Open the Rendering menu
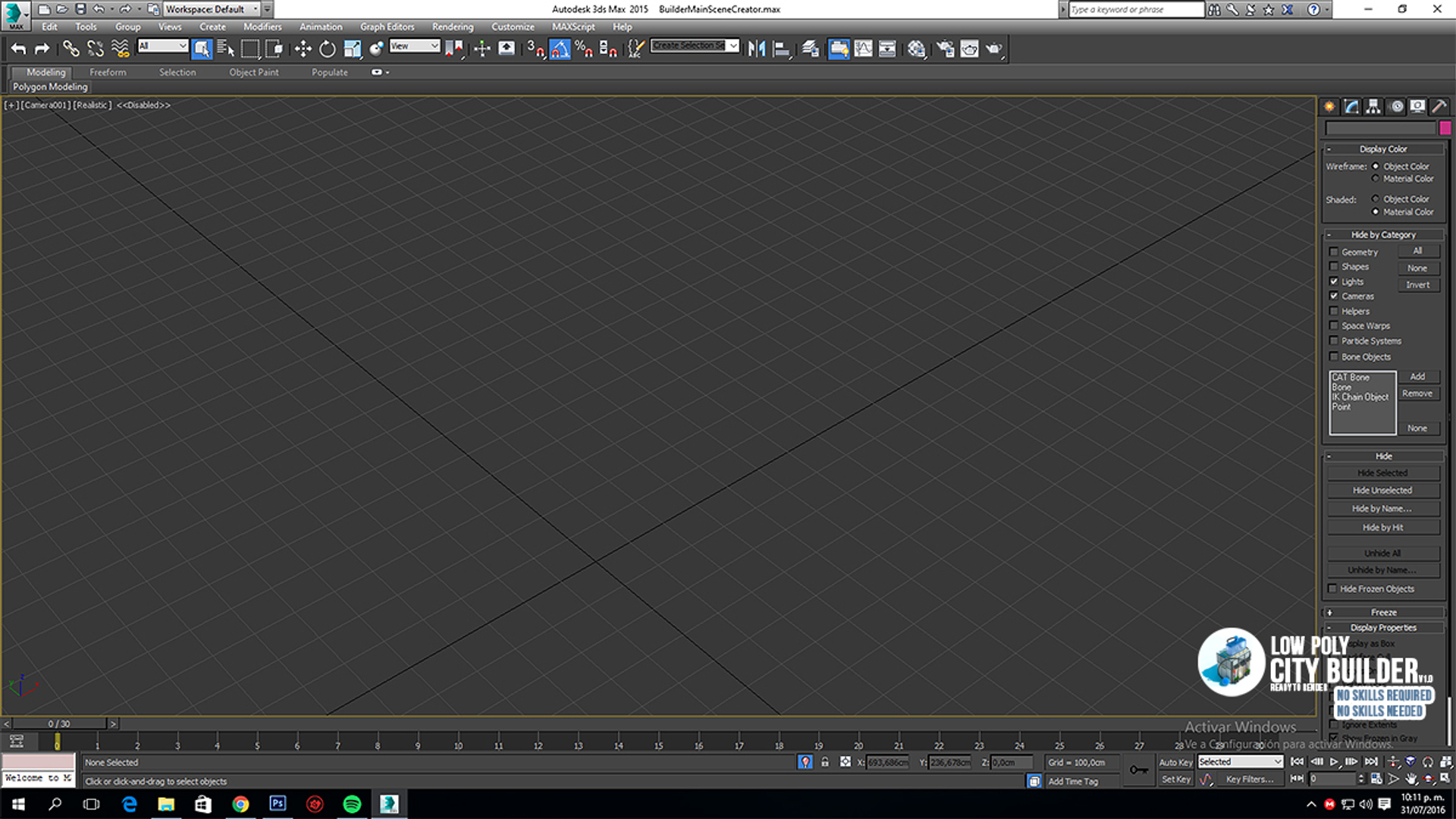Viewport: 1456px width, 819px height. [x=453, y=27]
